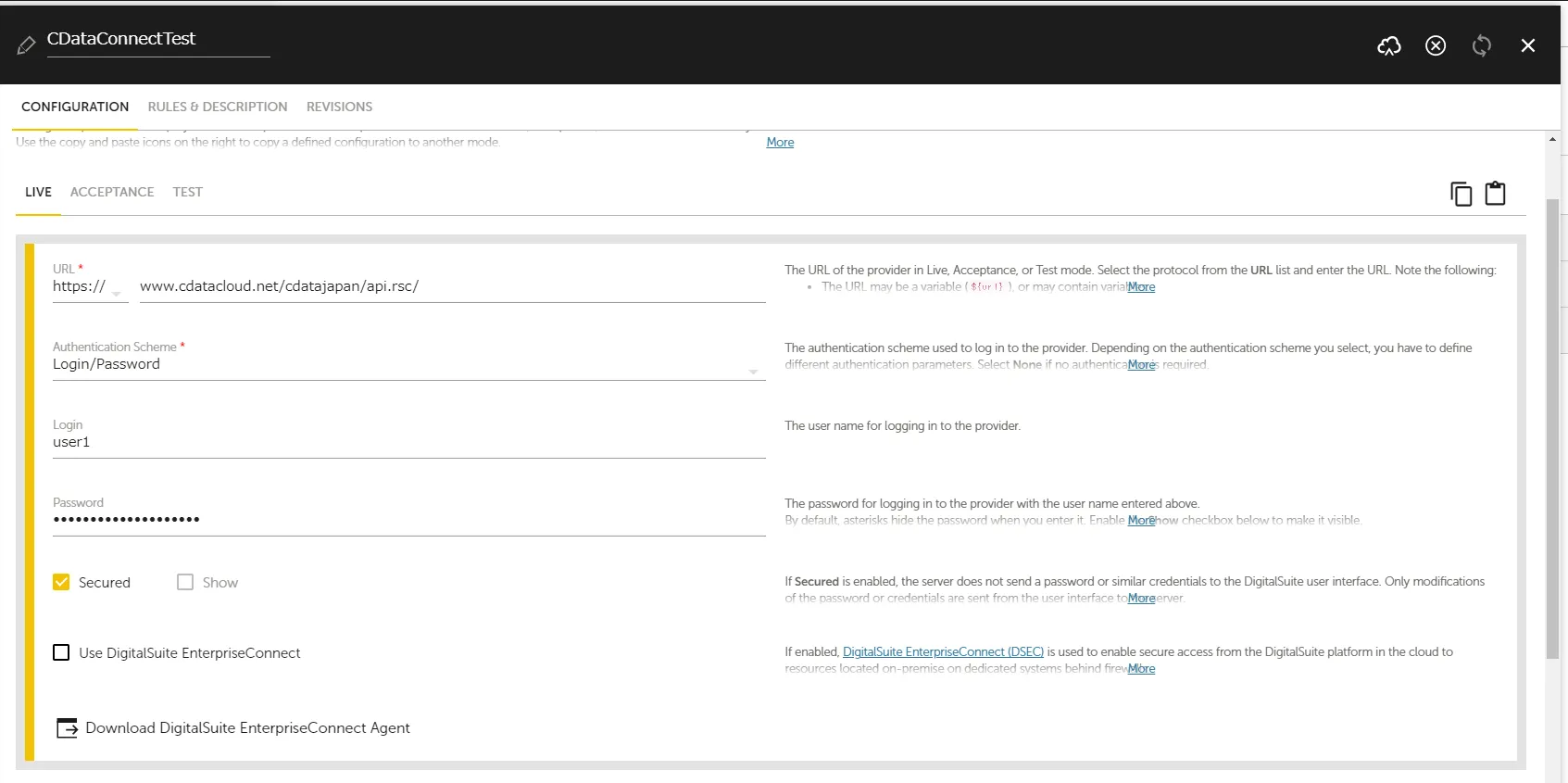Expand the Authentication Scheme dropdown
The height and width of the screenshot is (783, 1568).
[752, 371]
